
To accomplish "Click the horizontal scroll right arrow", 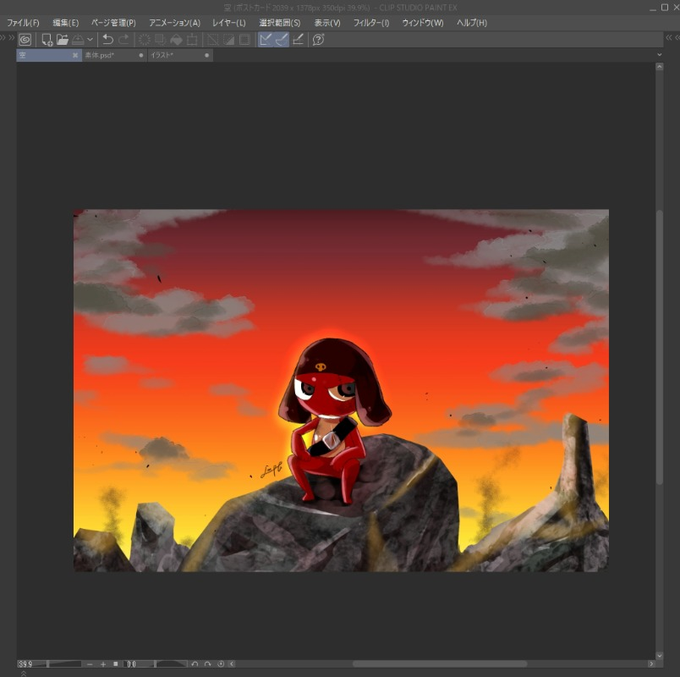I will tap(651, 664).
